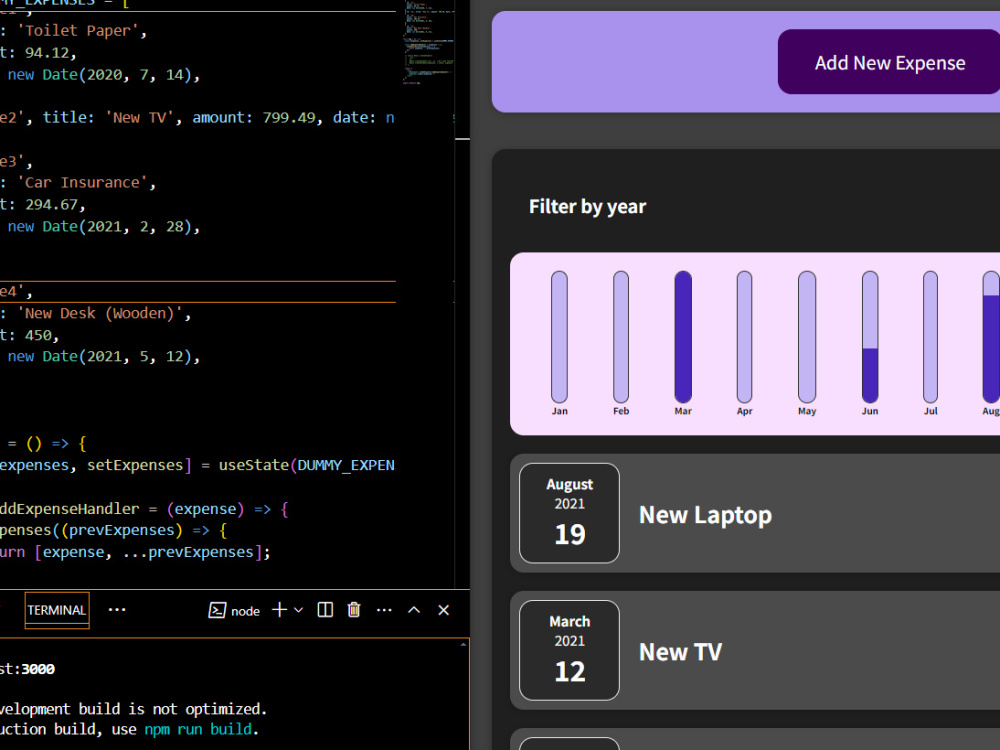Click the Feb chart bar
Viewport: 1000px width, 750px height.
point(621,337)
